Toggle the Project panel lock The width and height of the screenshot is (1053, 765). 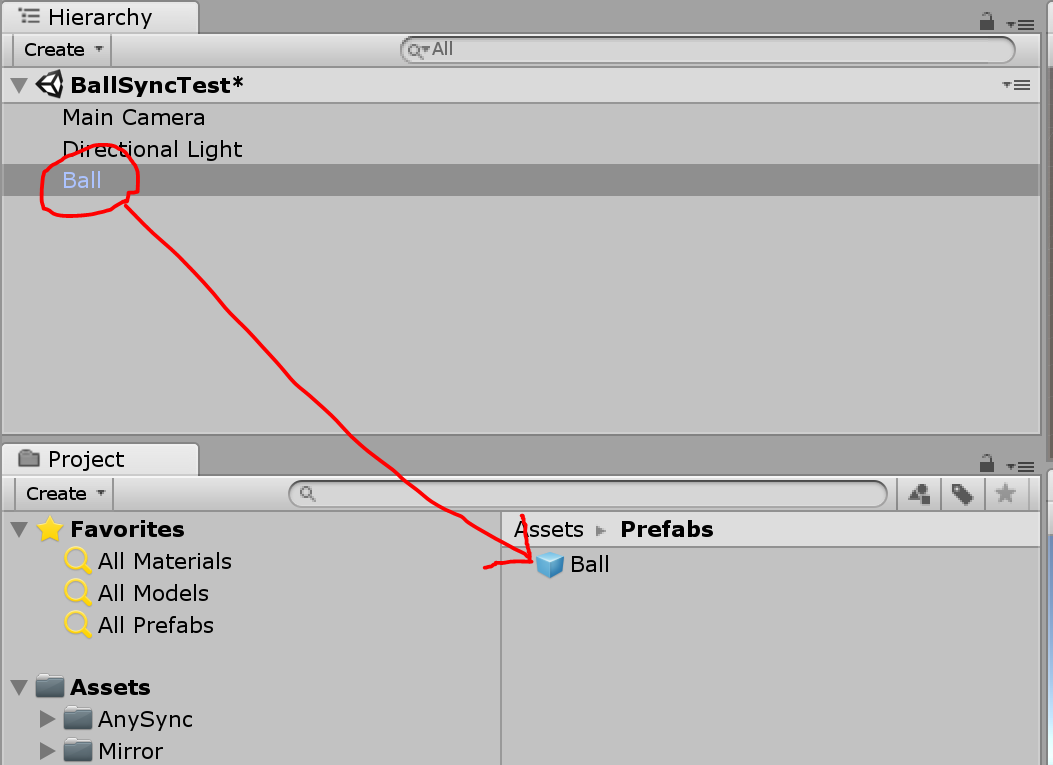click(x=987, y=463)
